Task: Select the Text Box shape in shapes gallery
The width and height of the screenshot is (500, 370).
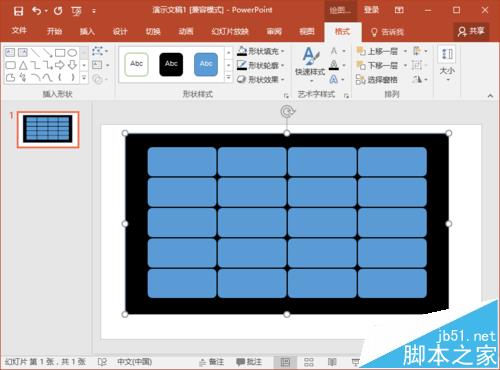Action: pos(10,53)
